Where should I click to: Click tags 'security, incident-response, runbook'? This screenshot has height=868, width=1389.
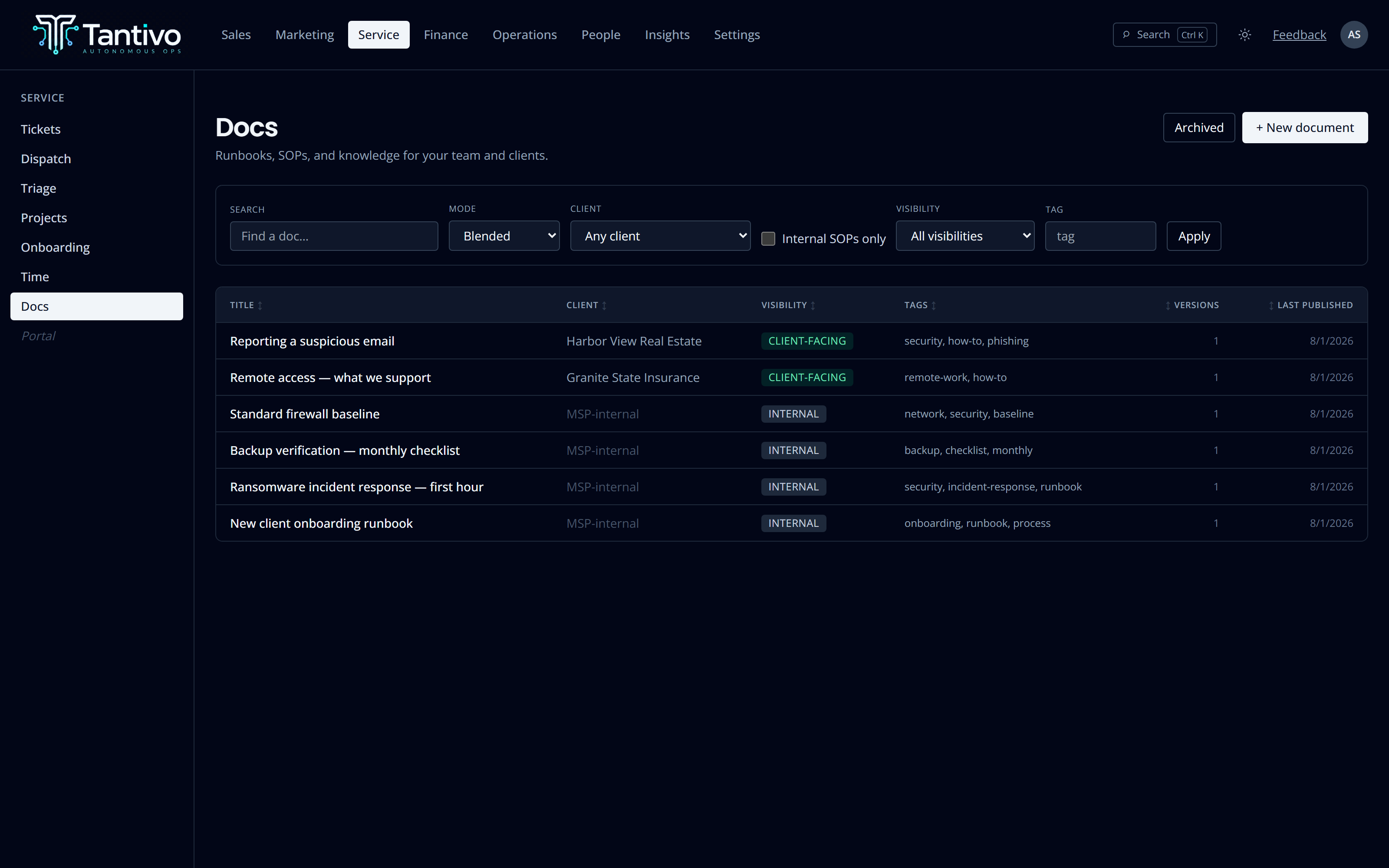pos(992,487)
